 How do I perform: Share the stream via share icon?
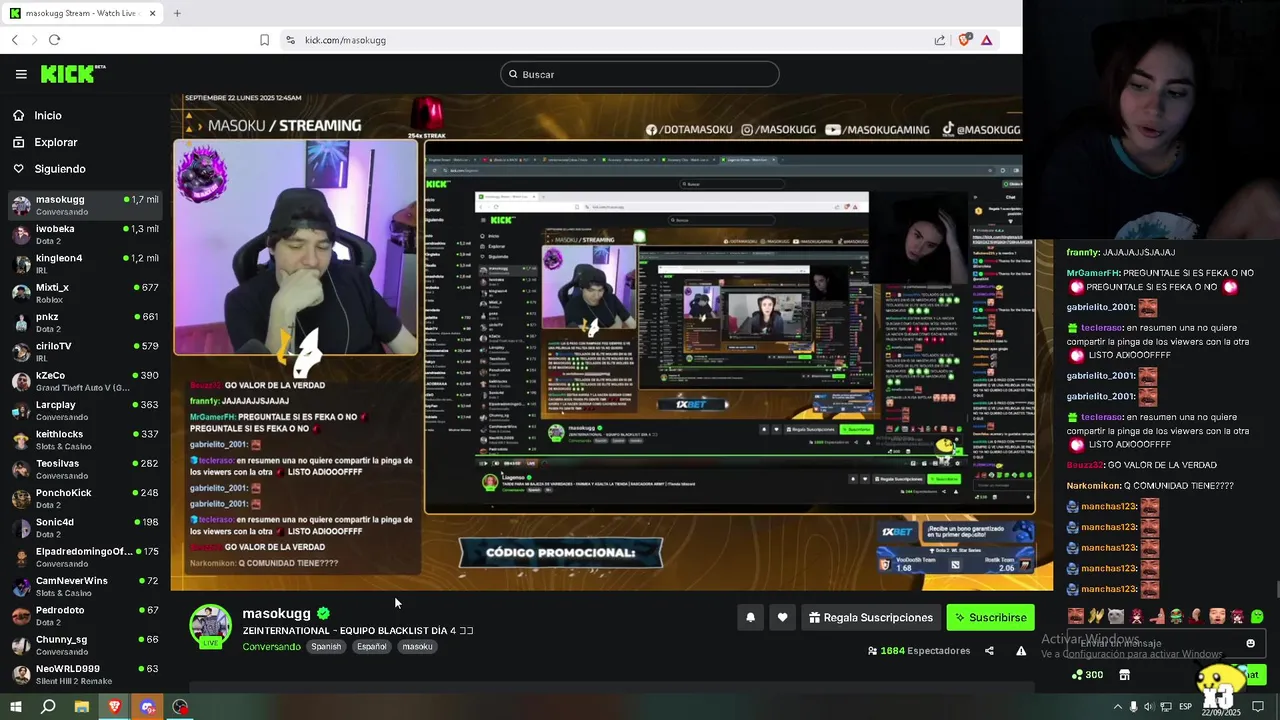point(989,651)
